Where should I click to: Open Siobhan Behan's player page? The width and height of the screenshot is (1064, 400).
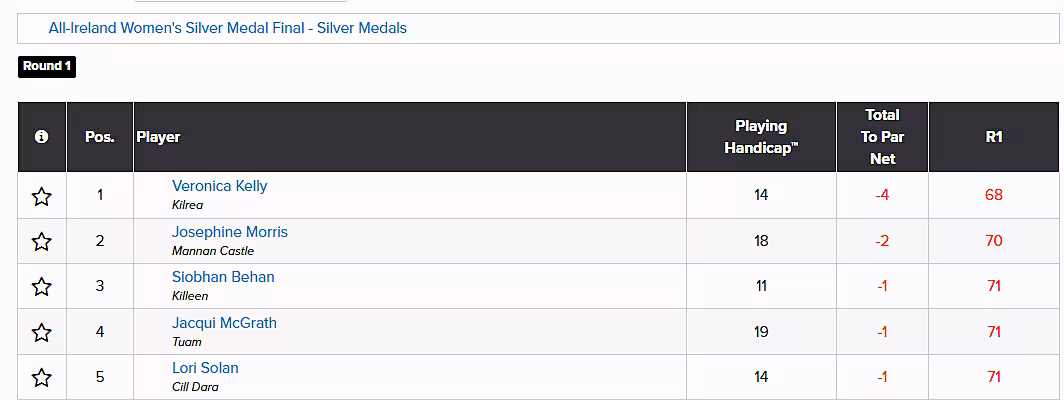(x=223, y=277)
